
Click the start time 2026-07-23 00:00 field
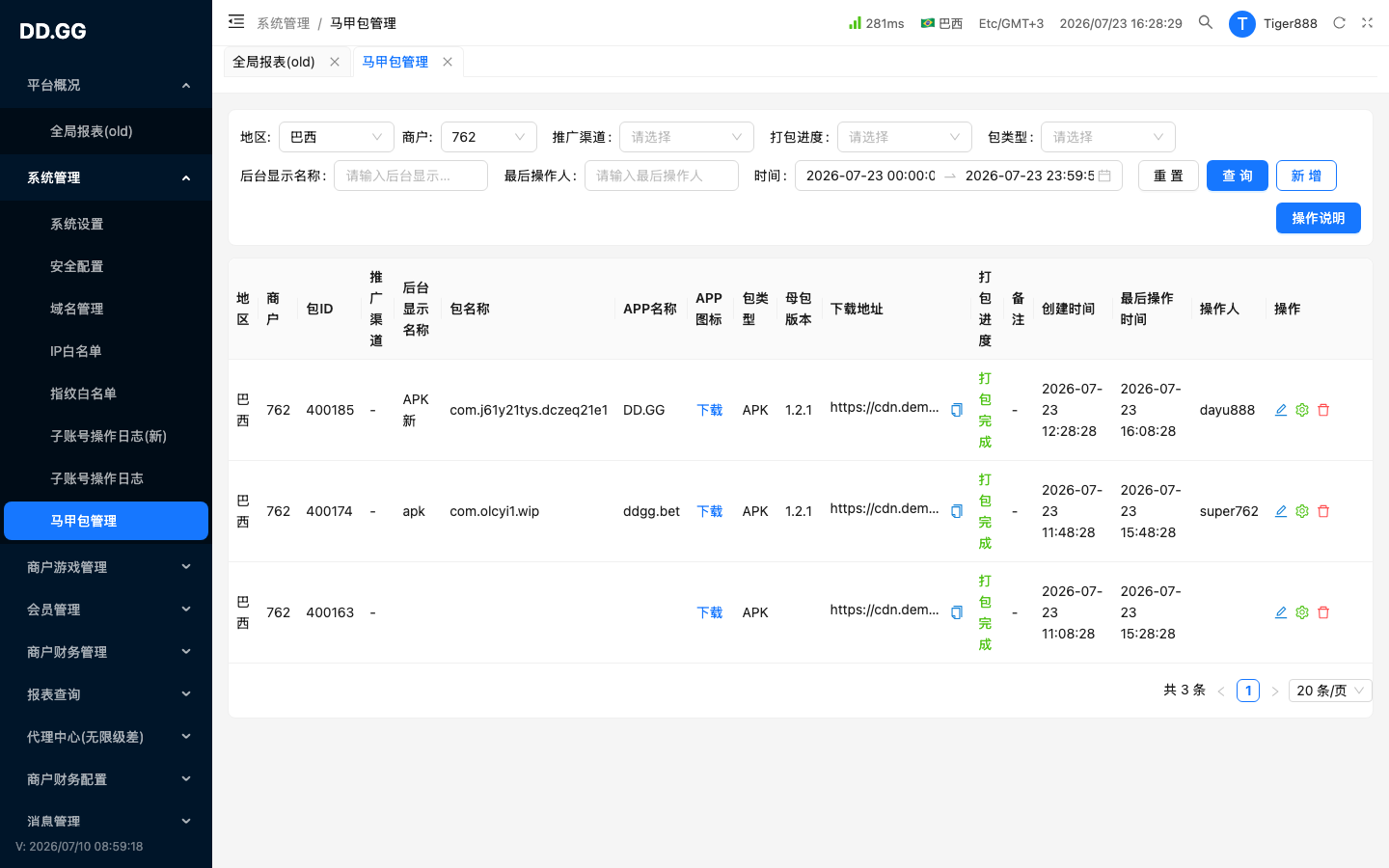coord(871,176)
